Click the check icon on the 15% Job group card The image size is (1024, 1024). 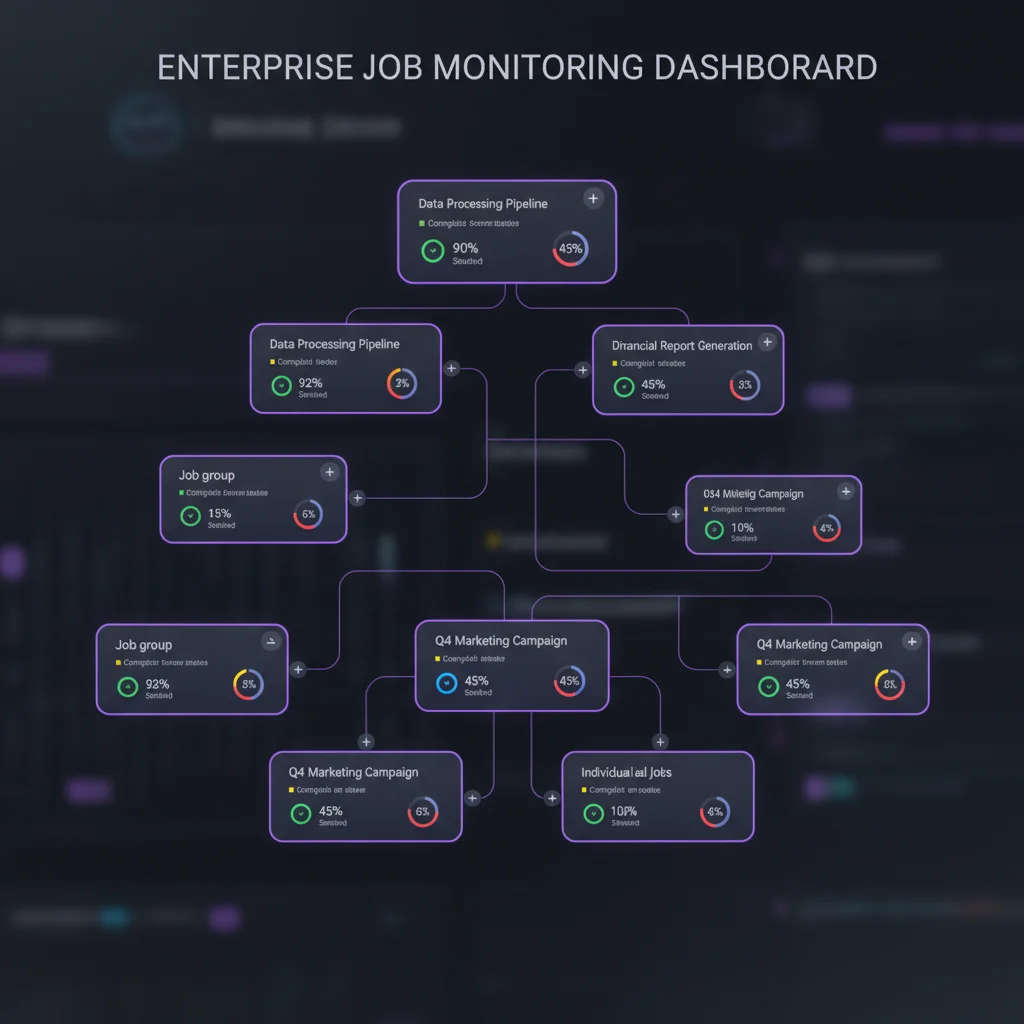pyautogui.click(x=191, y=516)
